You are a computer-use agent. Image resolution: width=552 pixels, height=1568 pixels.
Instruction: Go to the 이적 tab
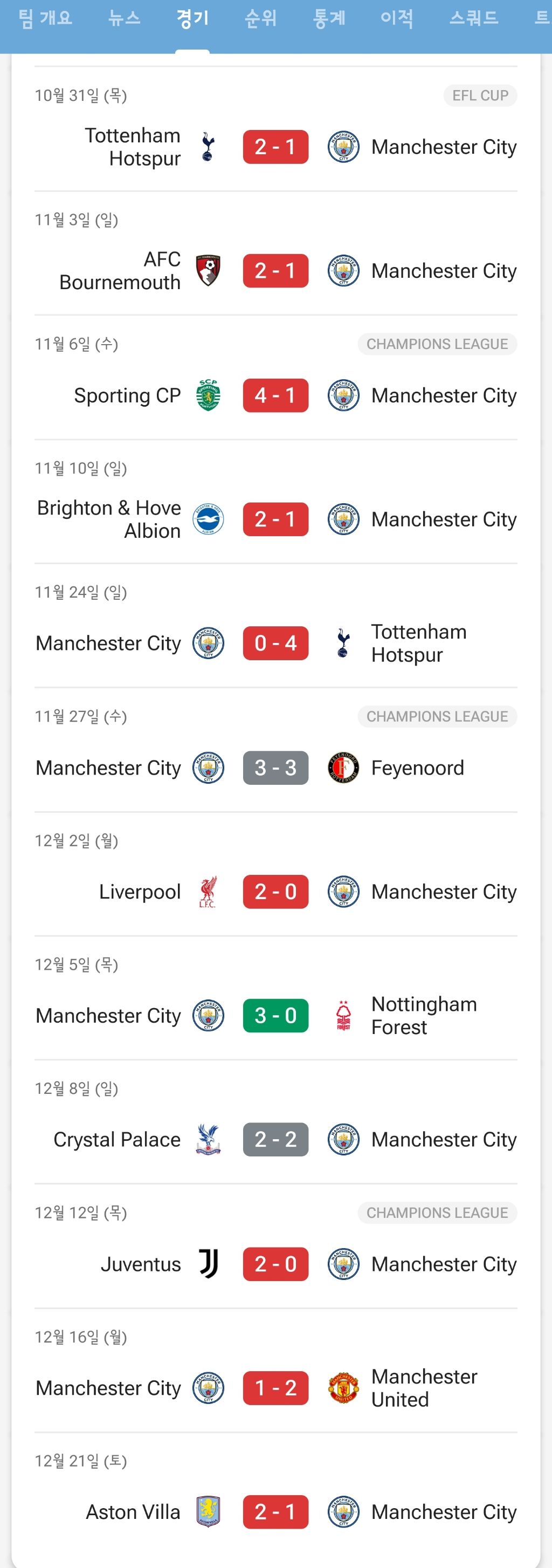point(397,18)
